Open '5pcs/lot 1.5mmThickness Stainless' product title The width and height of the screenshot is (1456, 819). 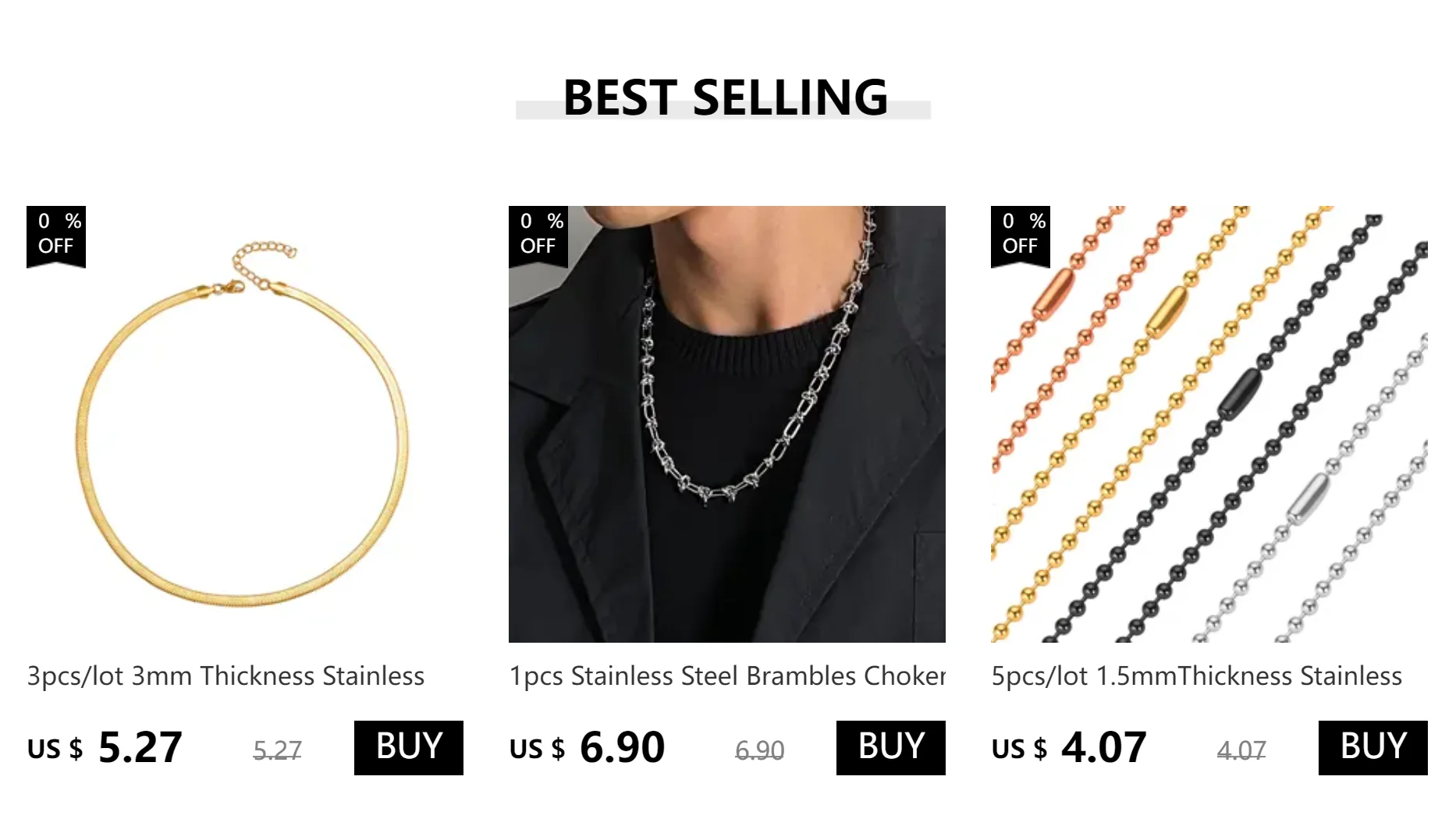point(1197,675)
